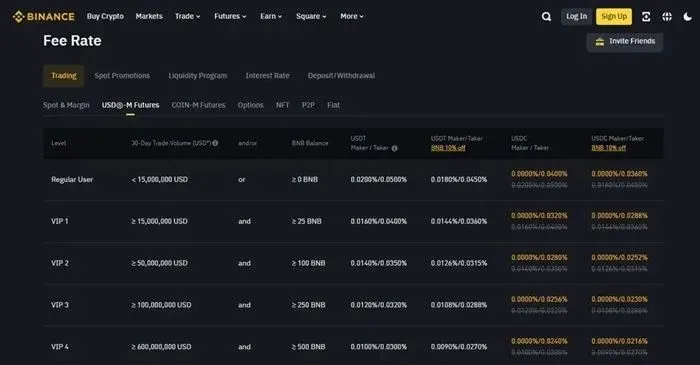This screenshot has width=700, height=365.
Task: Switch to the Fiat sub-tab
Action: click(x=333, y=105)
